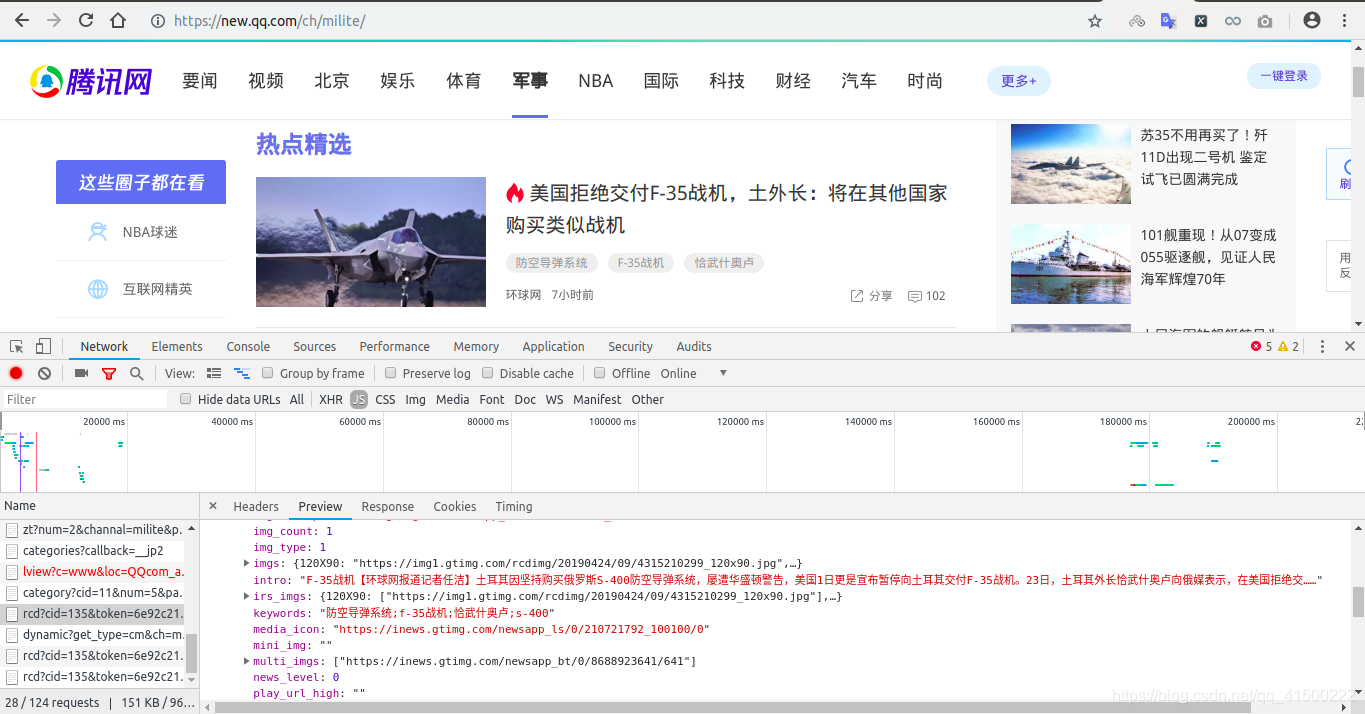The image size is (1365, 714).
Task: Click the 一键登录 login button
Action: (x=1283, y=76)
